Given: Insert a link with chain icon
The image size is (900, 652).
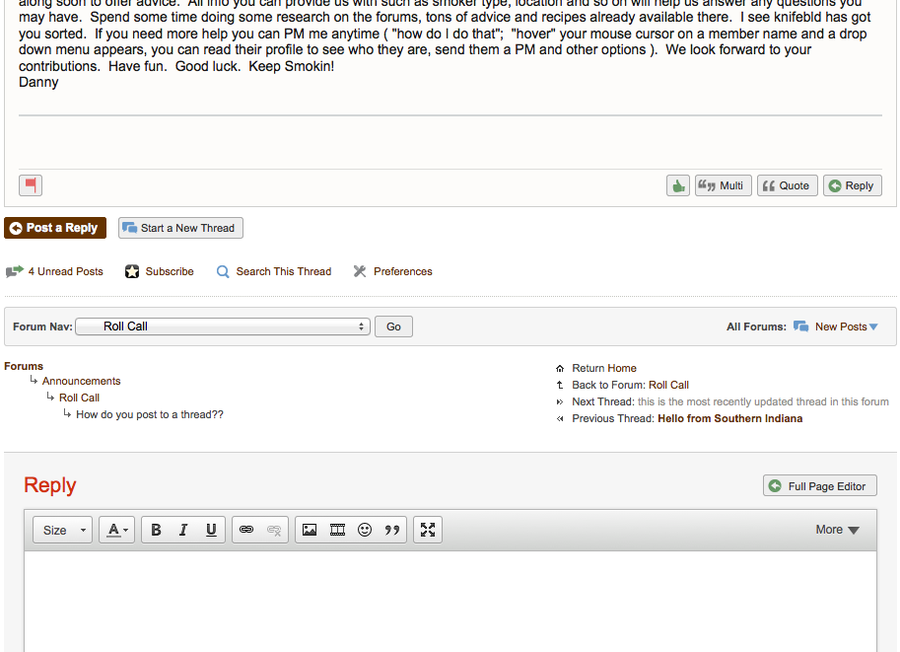Looking at the screenshot, I should point(246,530).
